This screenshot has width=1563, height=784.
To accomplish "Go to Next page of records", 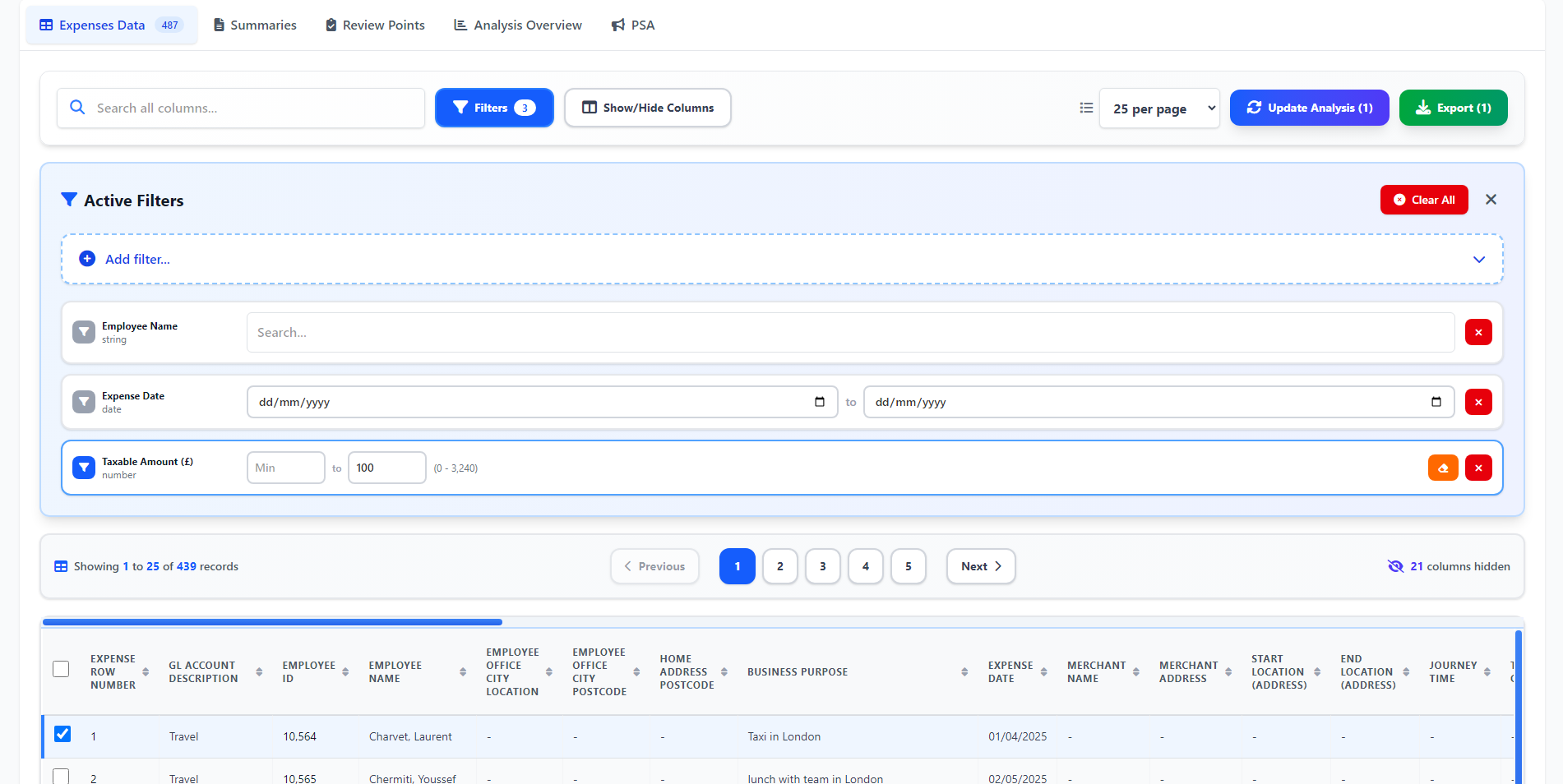I will (x=981, y=566).
